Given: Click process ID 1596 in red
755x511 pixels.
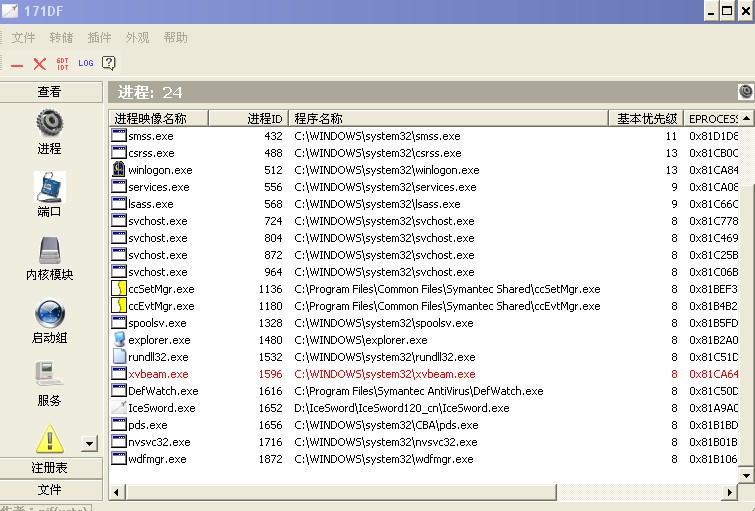Looking at the screenshot, I should [270, 374].
